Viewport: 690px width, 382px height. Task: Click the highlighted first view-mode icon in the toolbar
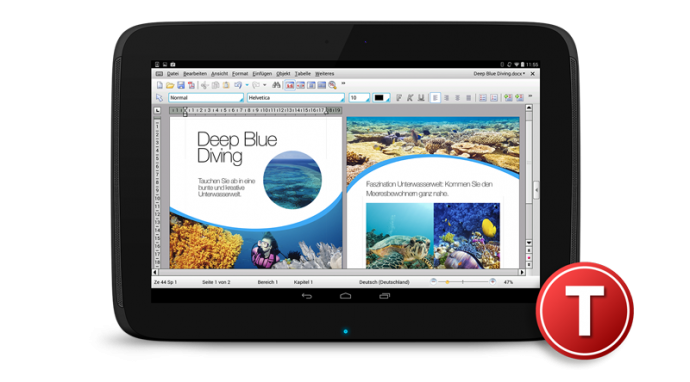pos(290,85)
